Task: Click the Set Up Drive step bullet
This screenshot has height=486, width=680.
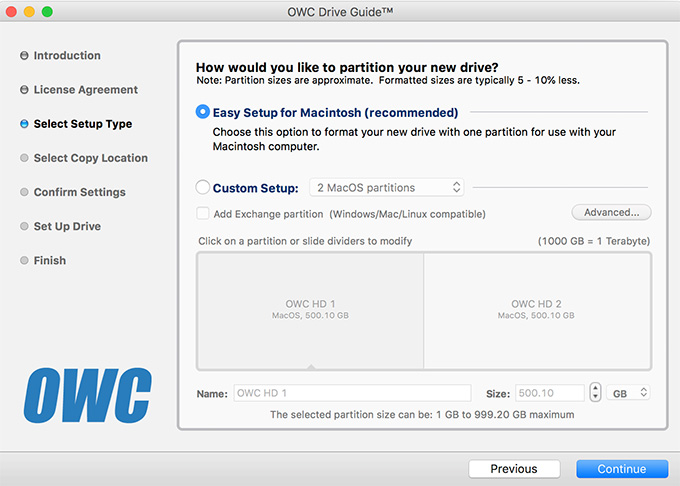Action: coord(24,226)
